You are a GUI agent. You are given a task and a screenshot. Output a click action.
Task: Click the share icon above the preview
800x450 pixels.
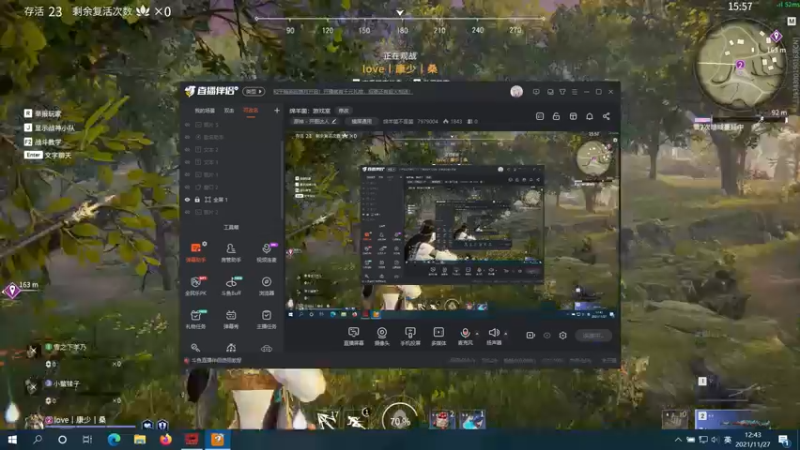(x=606, y=116)
